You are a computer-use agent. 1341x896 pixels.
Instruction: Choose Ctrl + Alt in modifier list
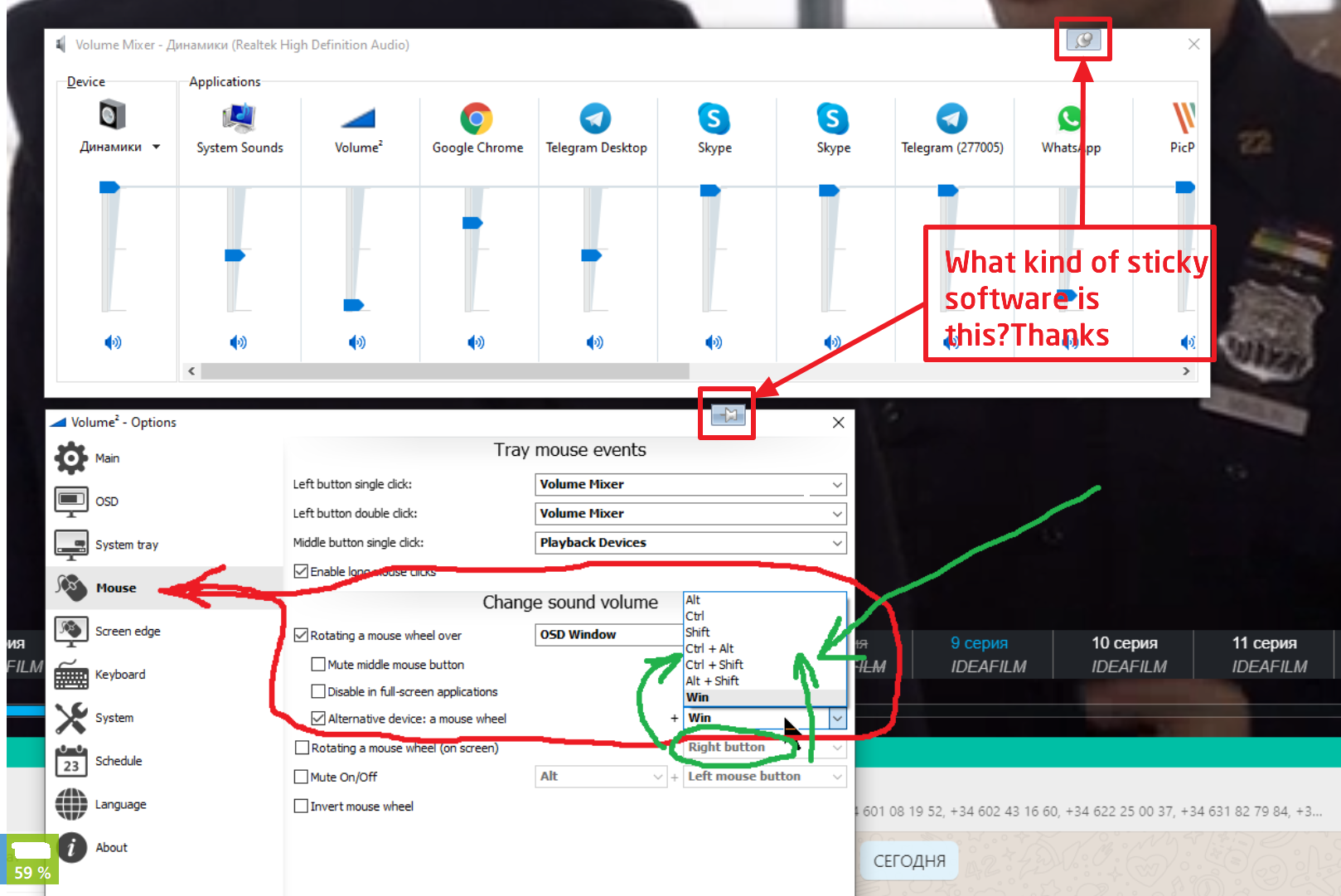point(764,648)
